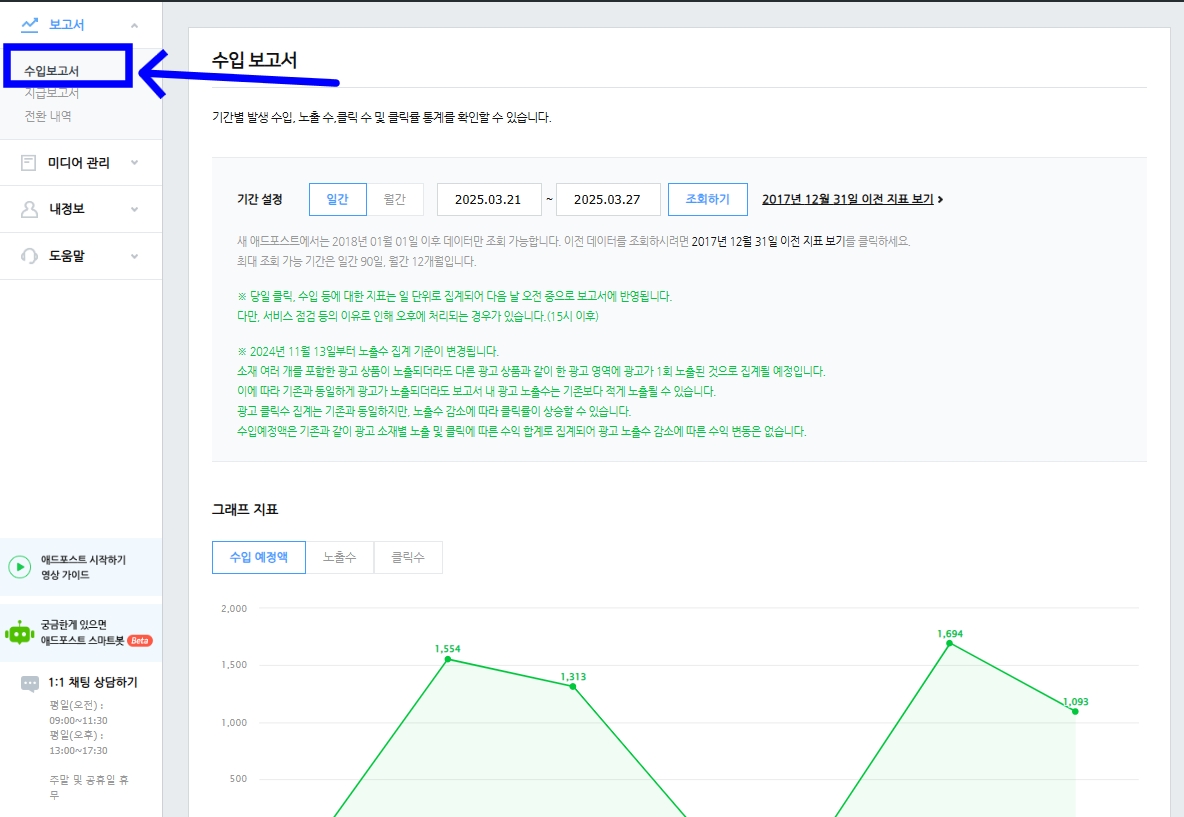Click the 2024년 11월 13일부터 notice line
Image resolution: width=1184 pixels, height=817 pixels.
click(x=368, y=352)
